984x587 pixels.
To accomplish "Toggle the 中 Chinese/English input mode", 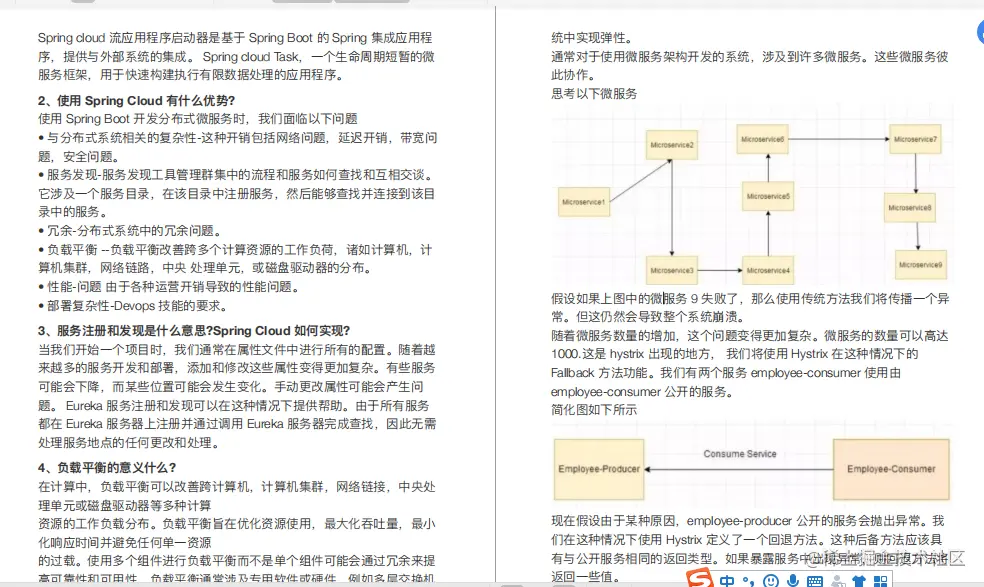I will click(727, 581).
